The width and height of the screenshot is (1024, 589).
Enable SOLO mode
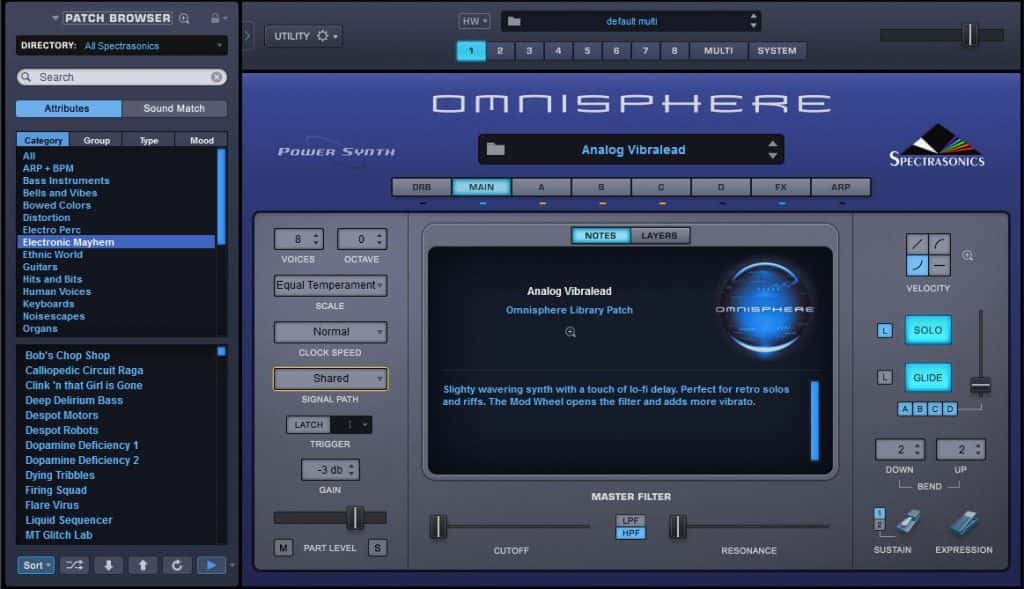[x=928, y=330]
